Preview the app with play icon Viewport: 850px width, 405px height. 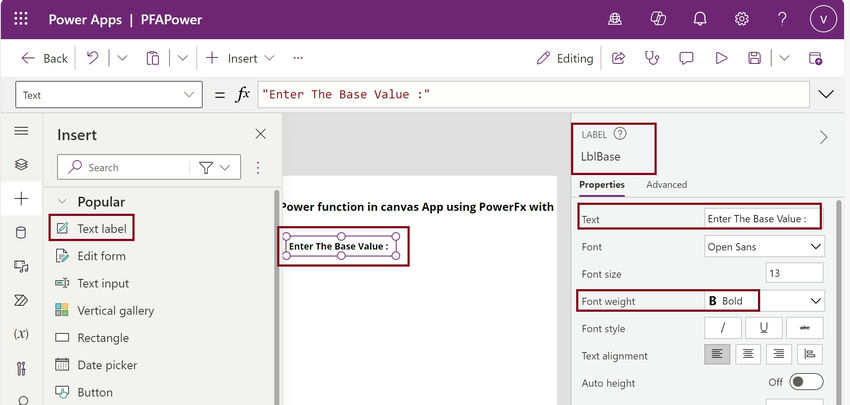[721, 58]
